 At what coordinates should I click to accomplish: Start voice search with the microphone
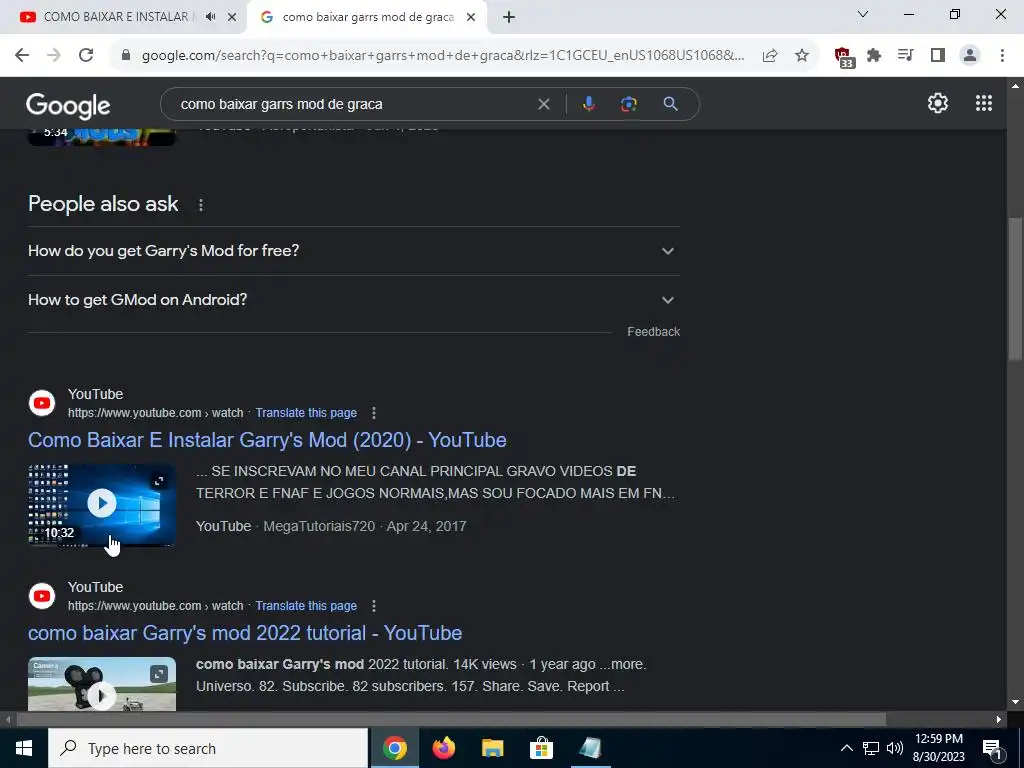click(588, 104)
